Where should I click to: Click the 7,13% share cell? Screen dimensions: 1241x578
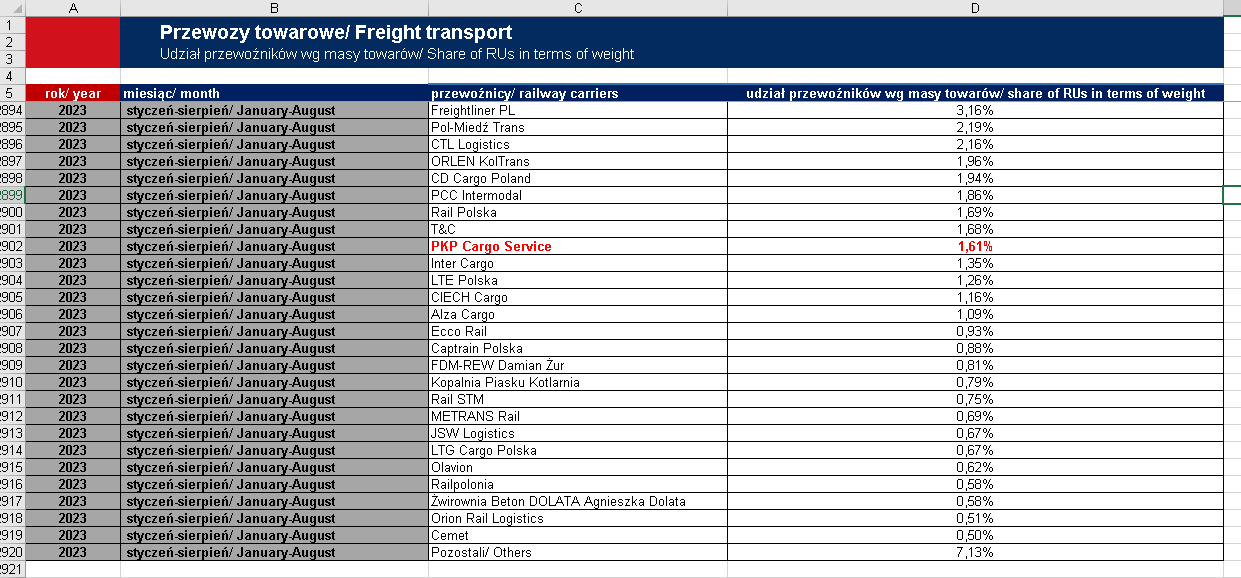[975, 552]
